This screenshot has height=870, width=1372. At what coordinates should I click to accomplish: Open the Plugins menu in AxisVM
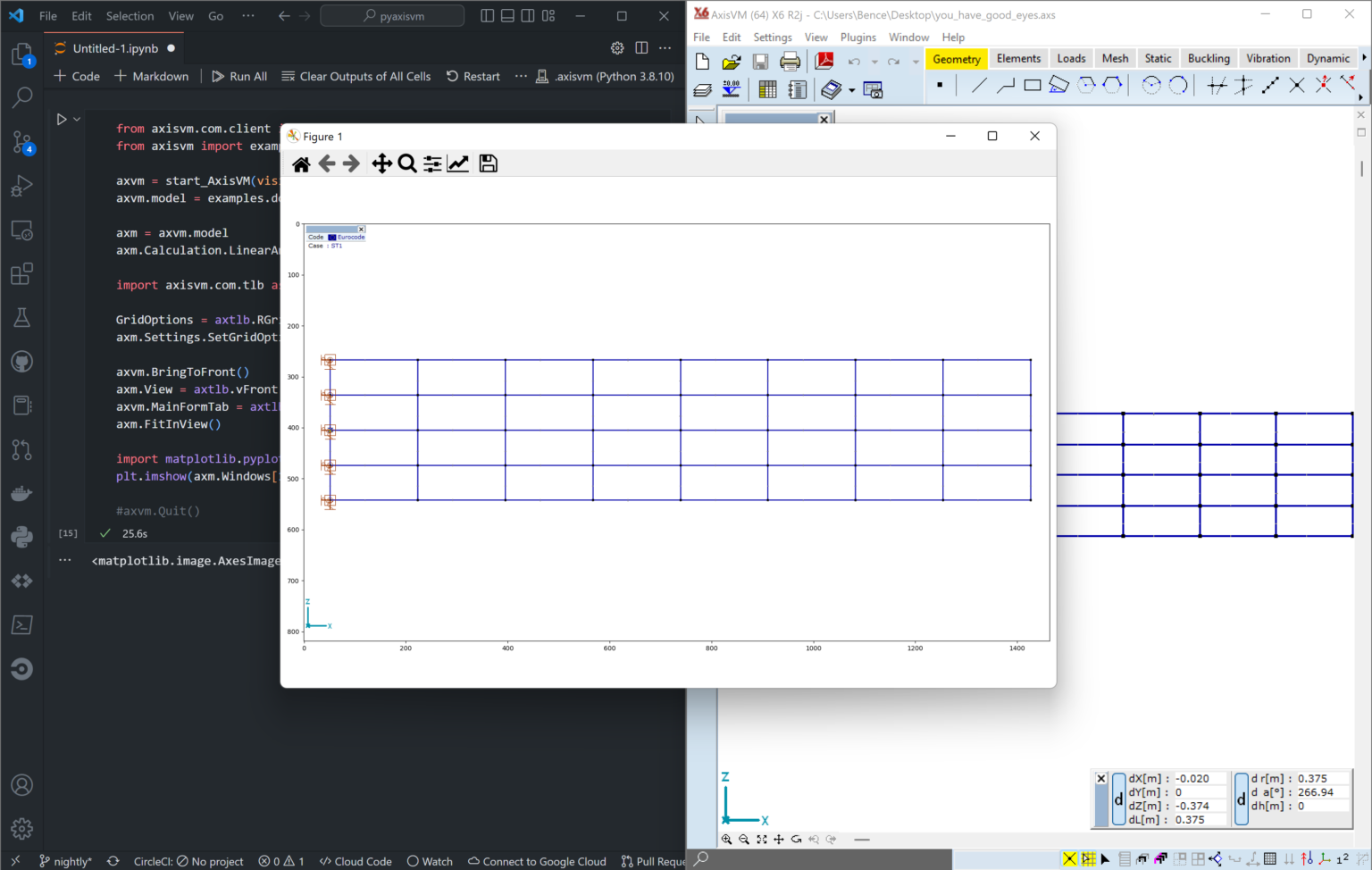pyautogui.click(x=857, y=38)
